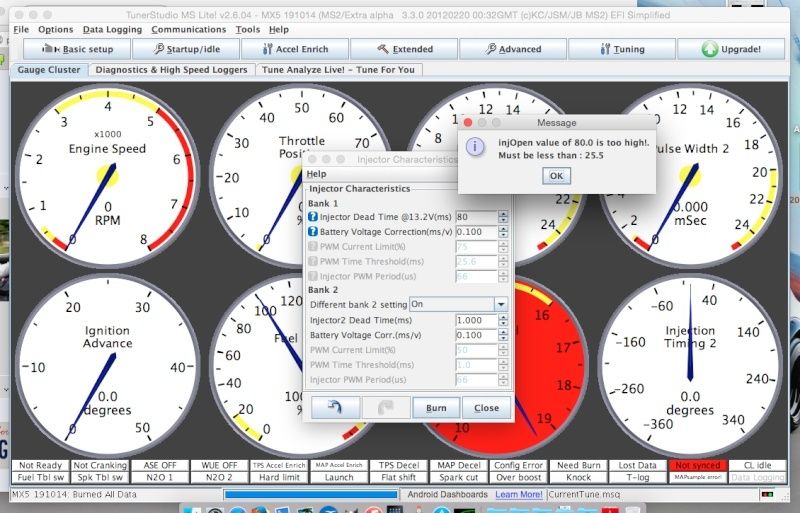Open the Tools menu

pos(247,30)
